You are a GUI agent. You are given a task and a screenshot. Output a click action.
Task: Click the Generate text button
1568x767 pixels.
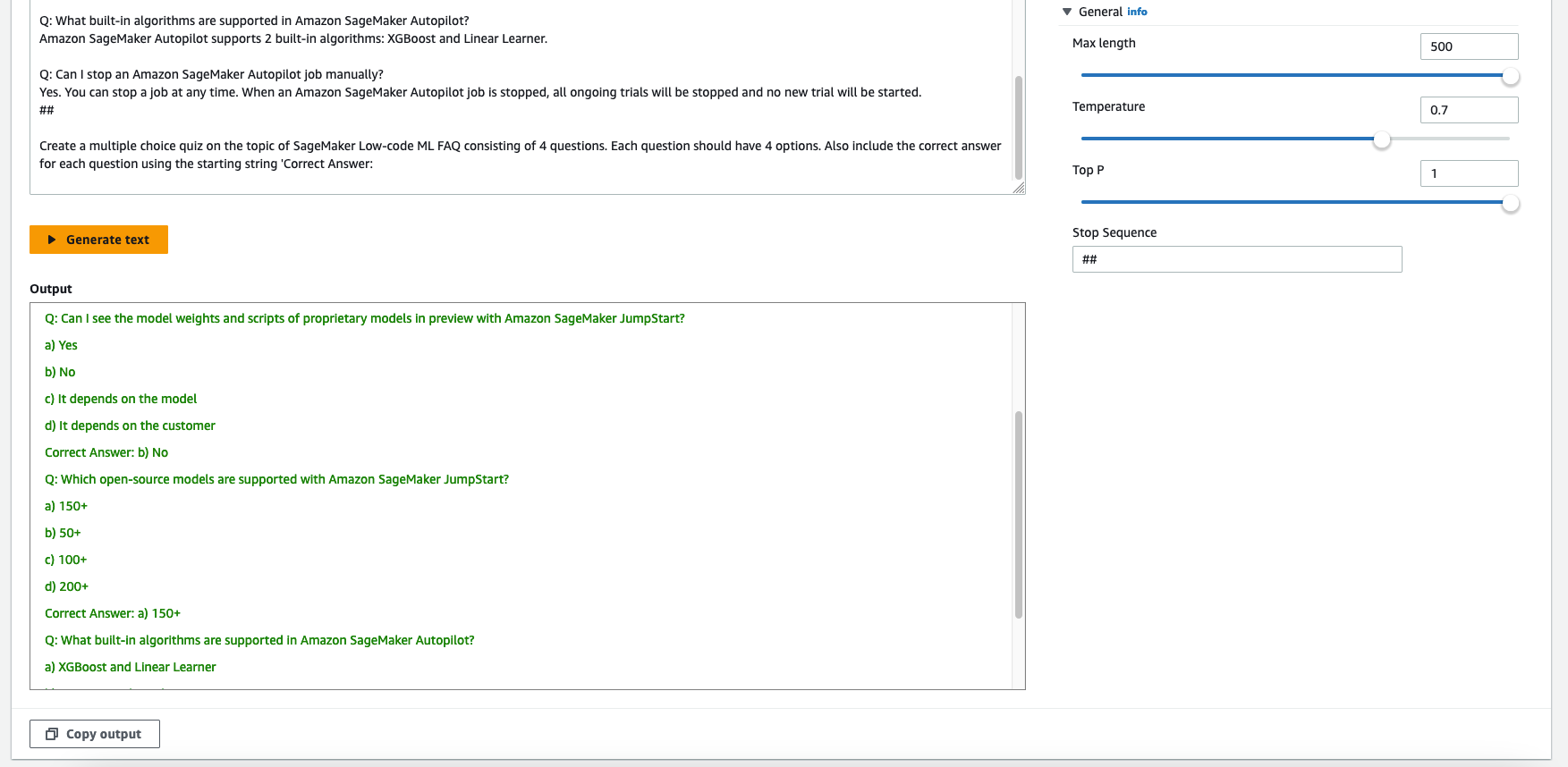click(x=98, y=240)
